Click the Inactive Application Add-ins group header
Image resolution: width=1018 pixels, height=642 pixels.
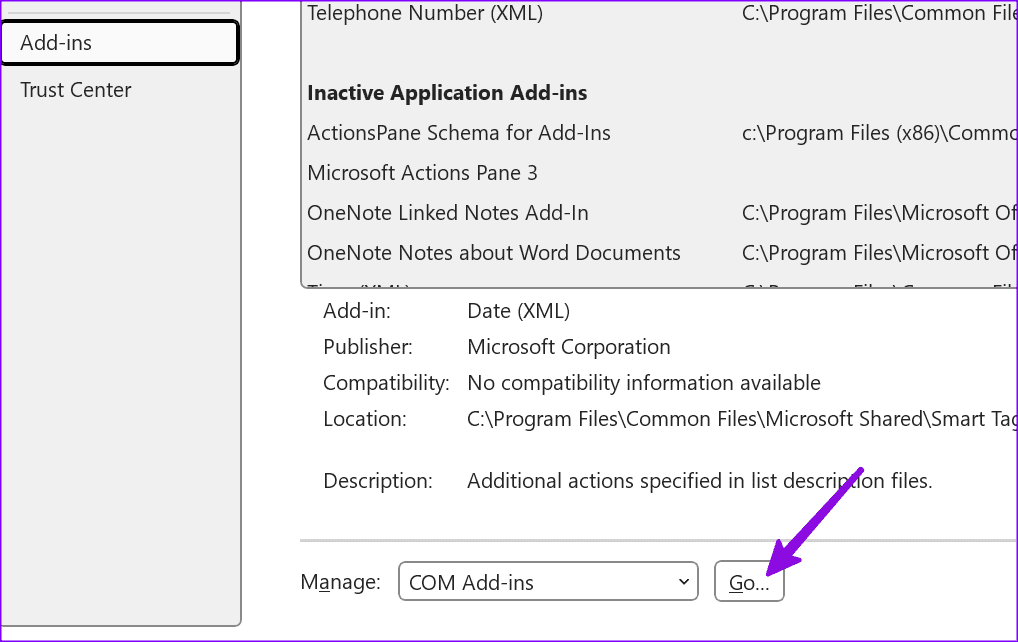click(x=447, y=93)
